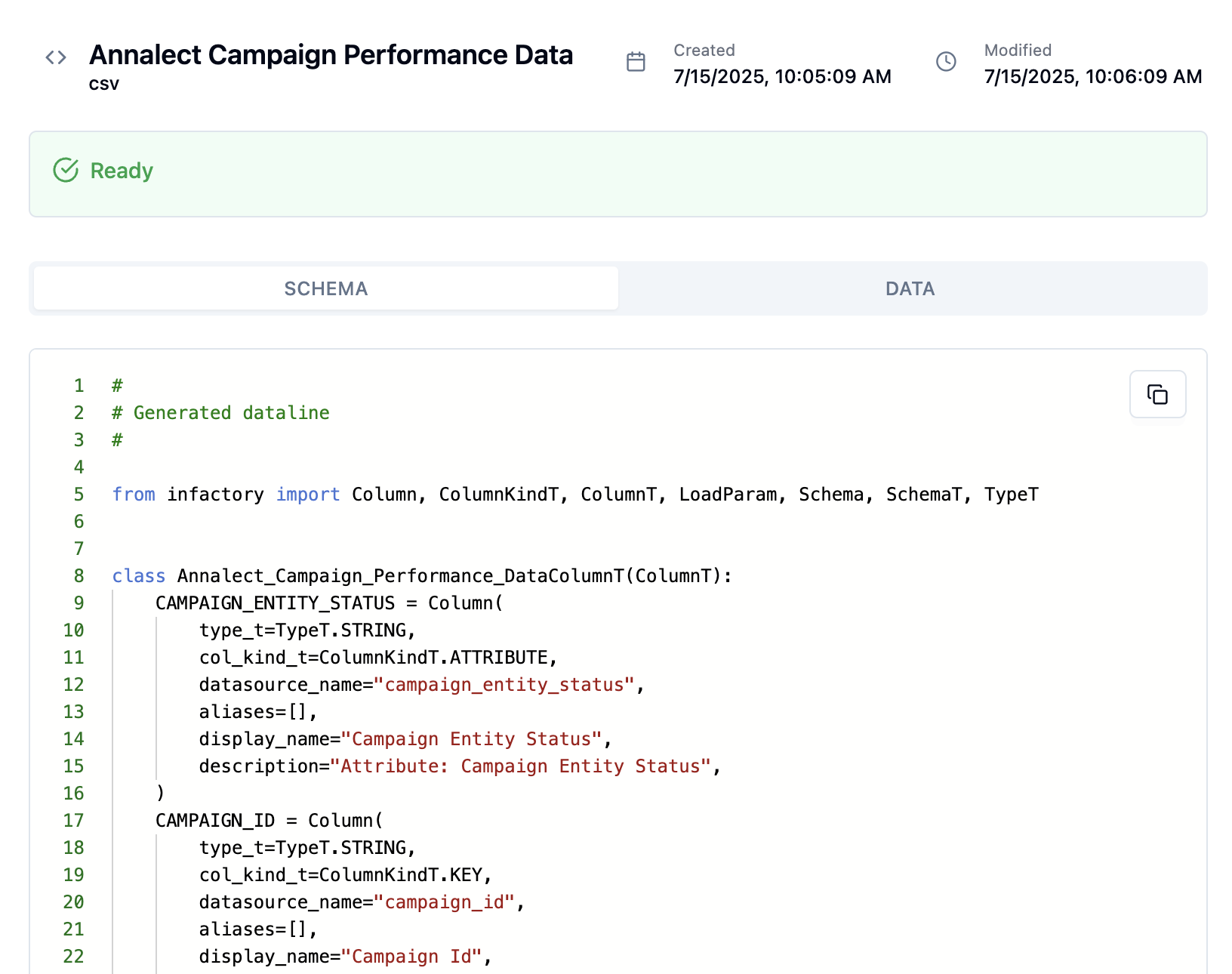Click the CAMPAIGN_ENTITY_STATUS = Column( line
The height and width of the screenshot is (974, 1232).
pyautogui.click(x=329, y=603)
